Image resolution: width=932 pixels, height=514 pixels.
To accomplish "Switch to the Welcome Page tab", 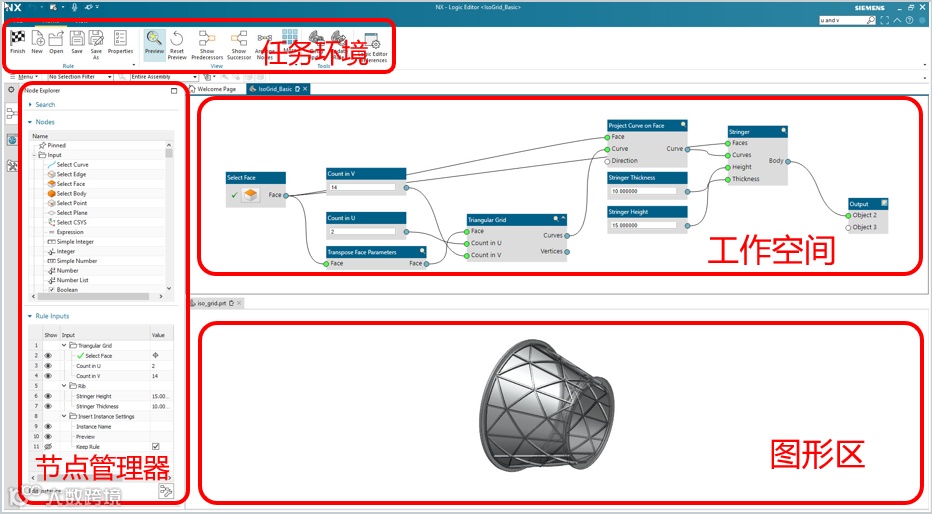I will (x=212, y=89).
